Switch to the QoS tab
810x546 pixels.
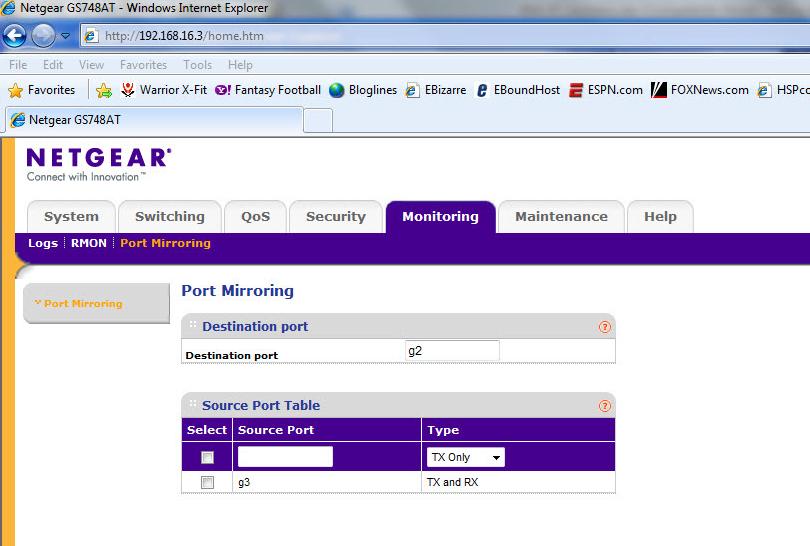[255, 216]
